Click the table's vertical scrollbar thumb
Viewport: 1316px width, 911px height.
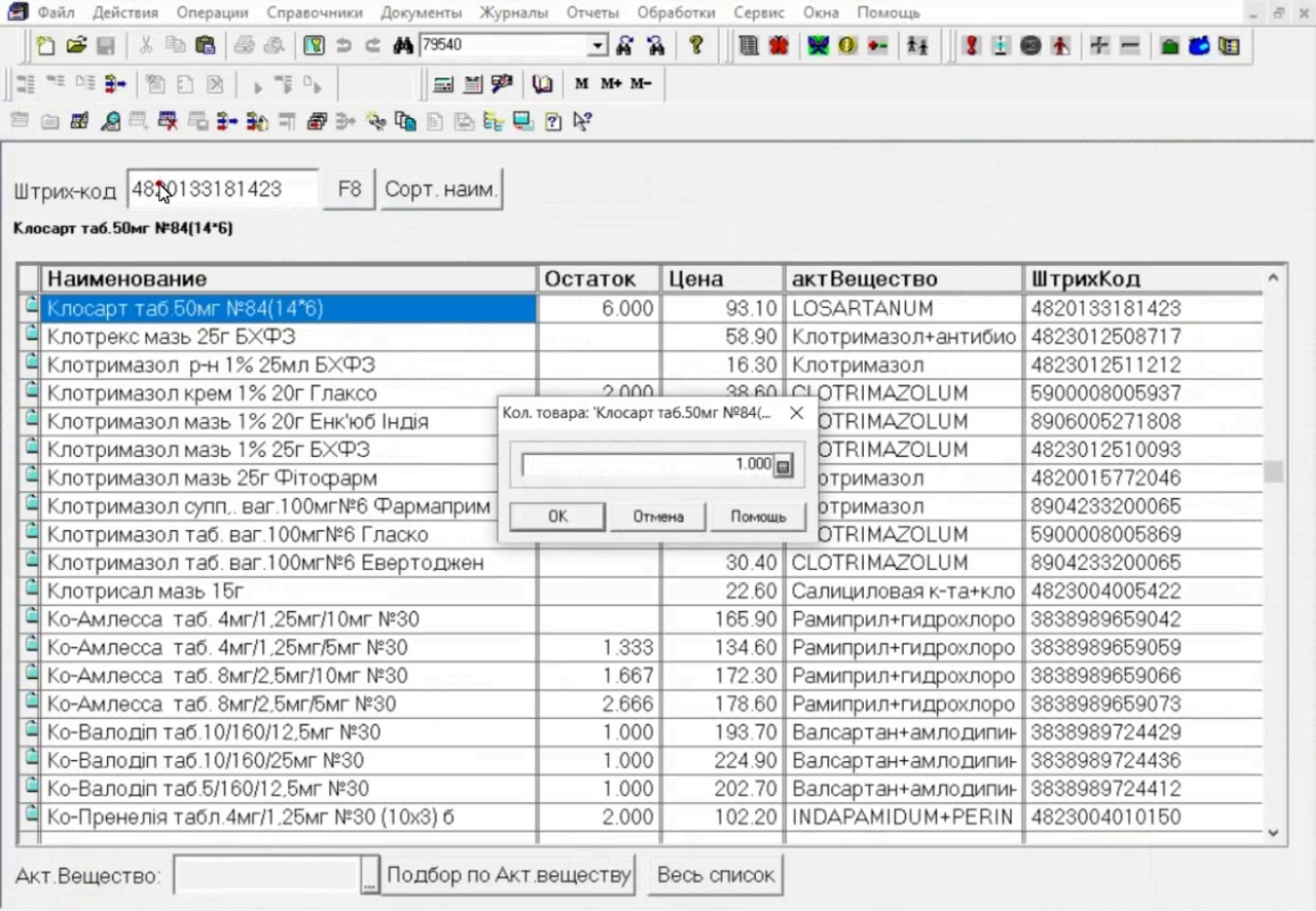(x=1273, y=471)
